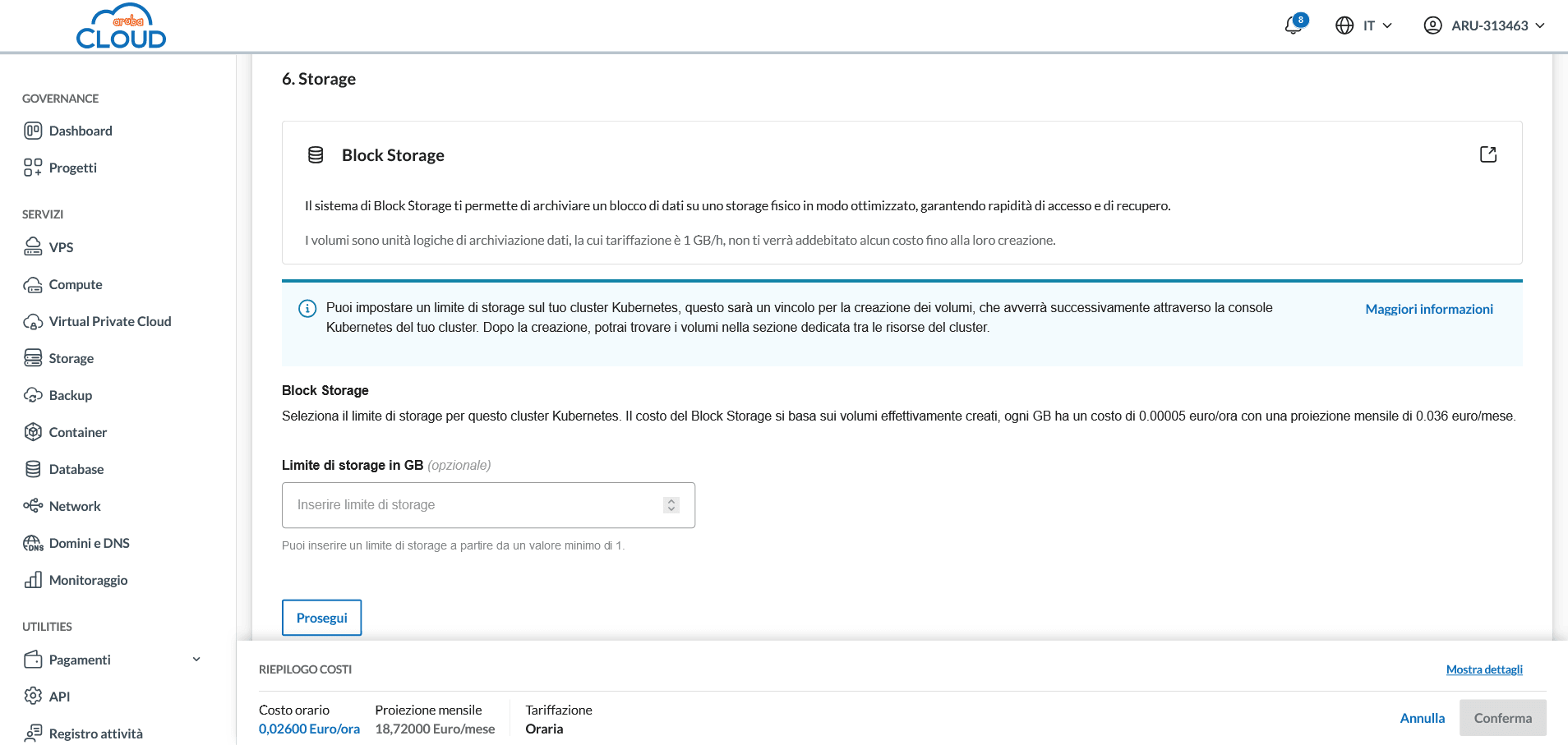Image resolution: width=1568 pixels, height=745 pixels.
Task: Click the Monitoraggio chart icon
Action: click(x=33, y=580)
